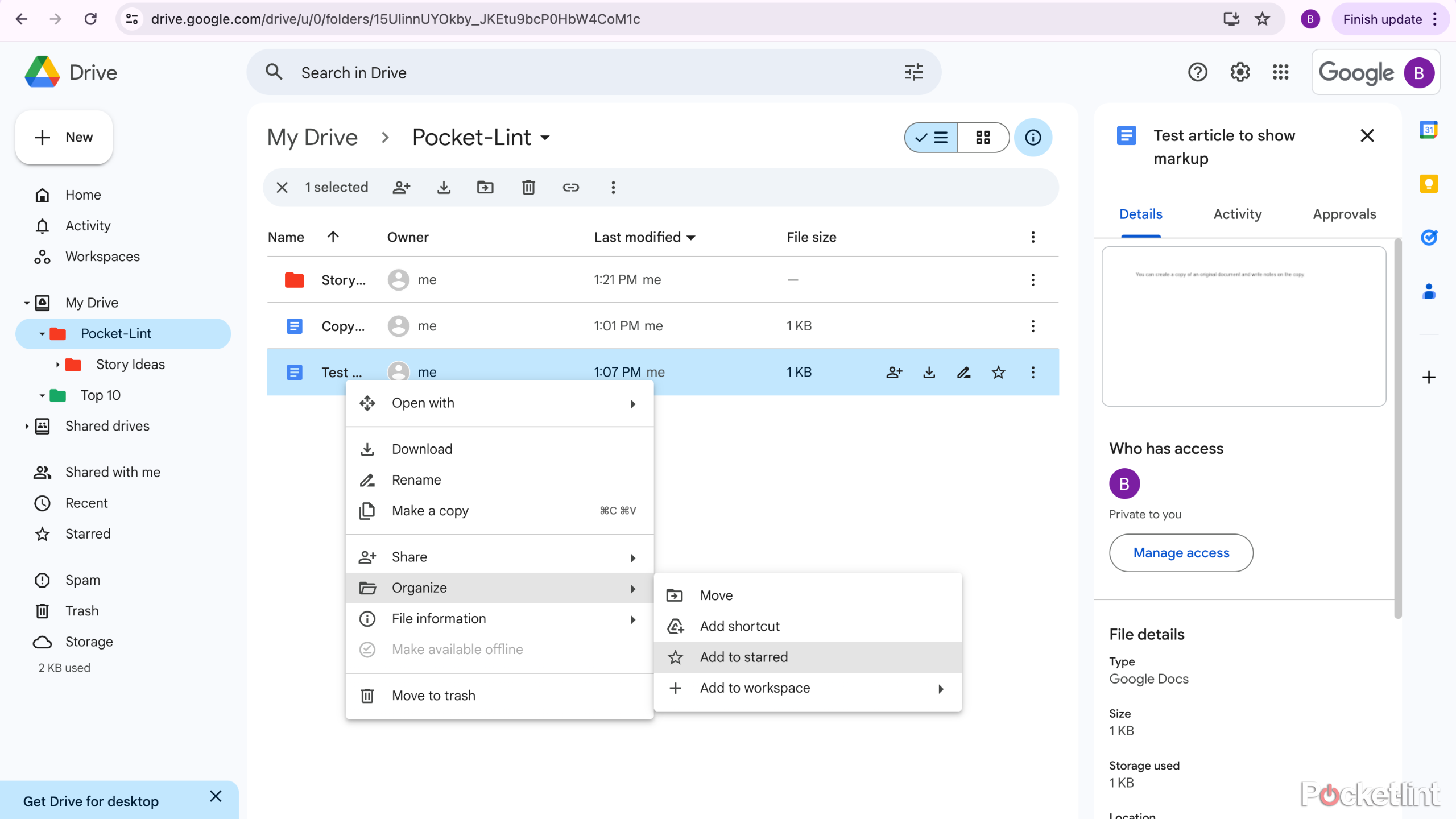1456x819 pixels.
Task: Open Share submenu in context menu
Action: click(499, 557)
